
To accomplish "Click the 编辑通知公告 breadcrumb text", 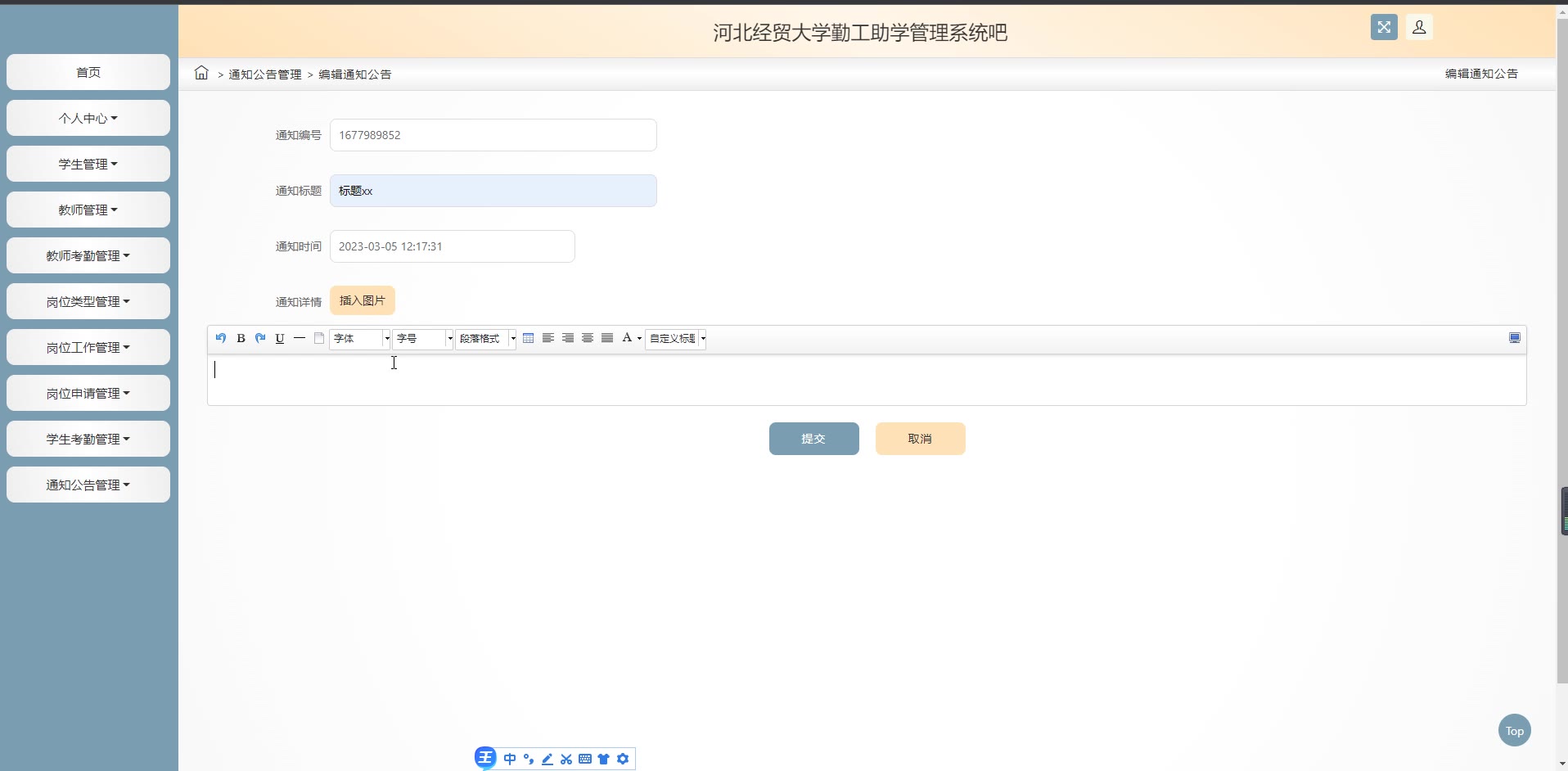I will click(355, 74).
